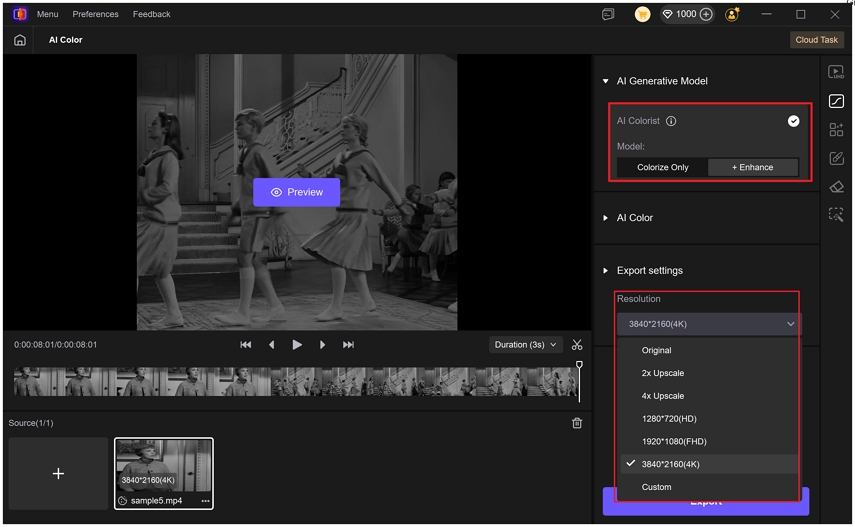The width and height of the screenshot is (855, 527).
Task: Delete source with the trash icon
Action: (x=577, y=423)
